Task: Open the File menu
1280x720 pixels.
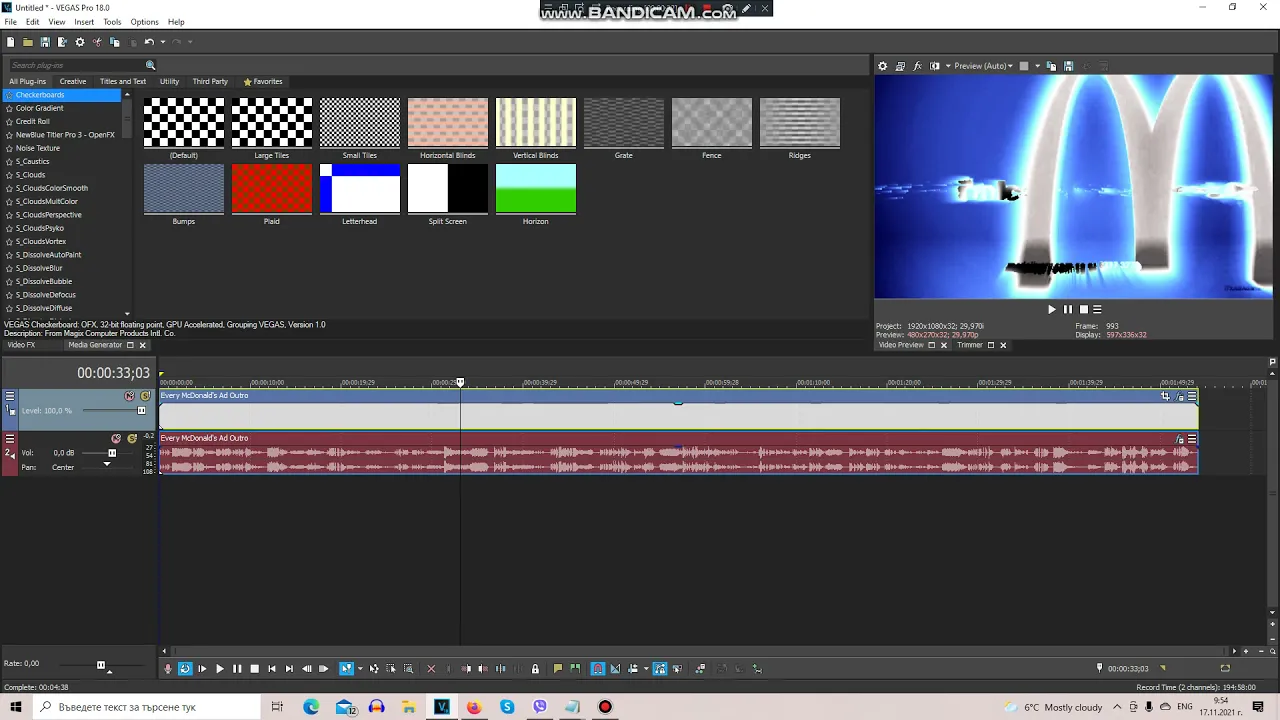Action: pos(10,22)
